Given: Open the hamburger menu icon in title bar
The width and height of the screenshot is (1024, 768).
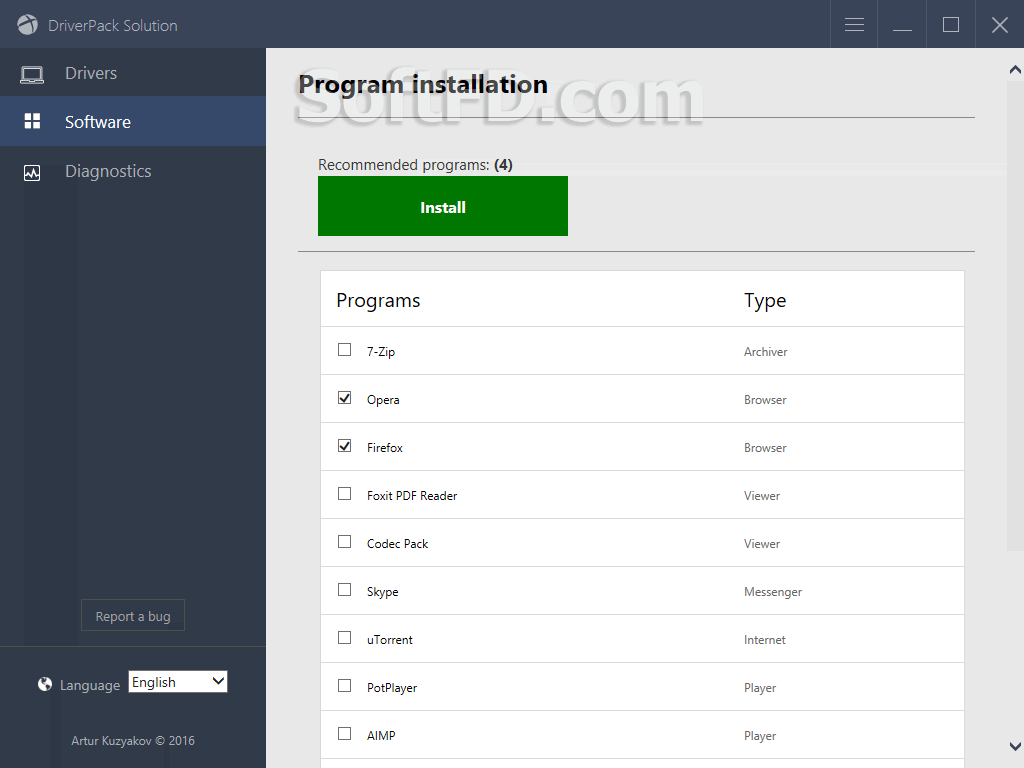Looking at the screenshot, I should click(854, 25).
